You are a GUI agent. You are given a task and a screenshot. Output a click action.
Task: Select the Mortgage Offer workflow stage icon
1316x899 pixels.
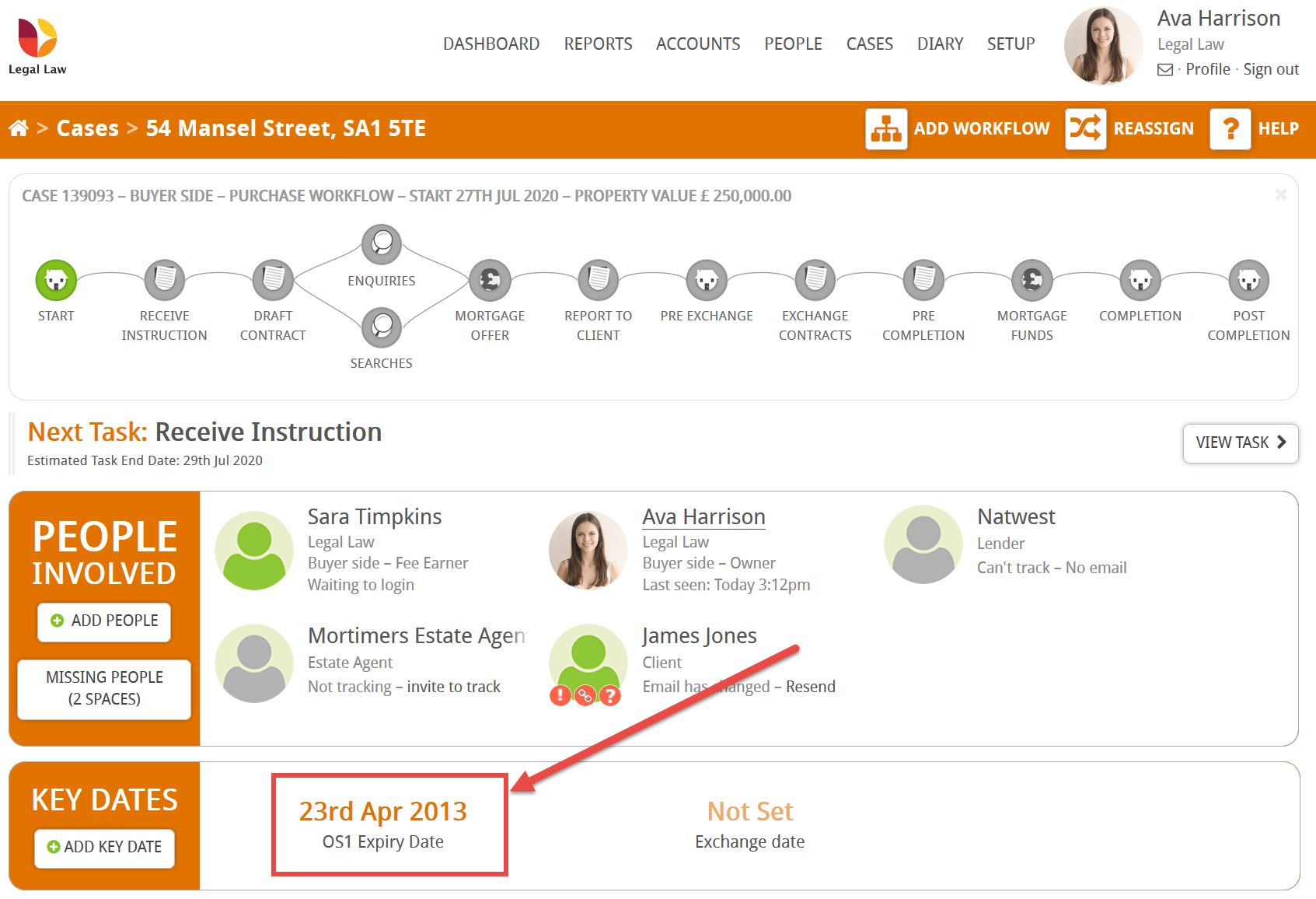pyautogui.click(x=490, y=280)
